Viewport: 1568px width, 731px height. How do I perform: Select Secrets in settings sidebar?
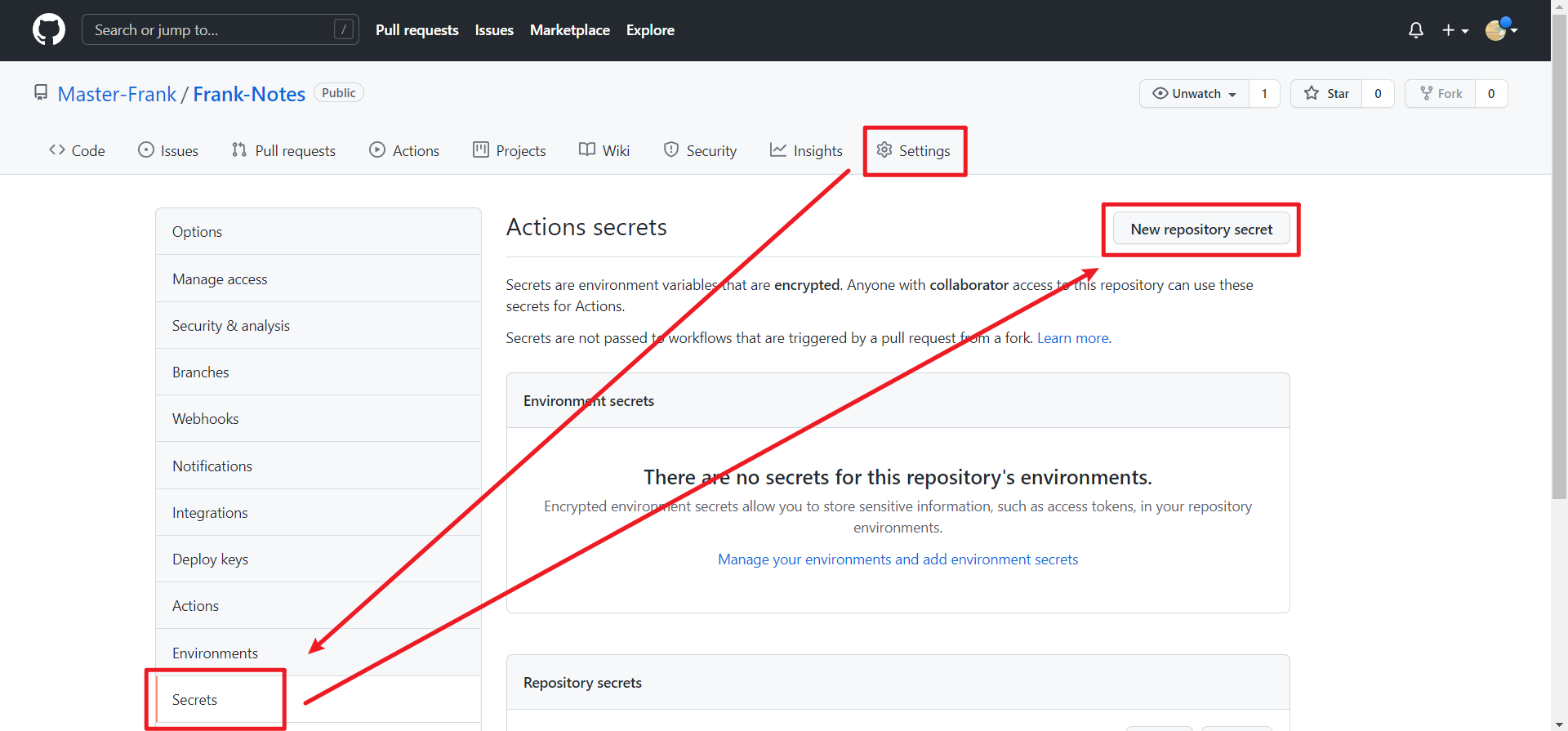(318, 699)
